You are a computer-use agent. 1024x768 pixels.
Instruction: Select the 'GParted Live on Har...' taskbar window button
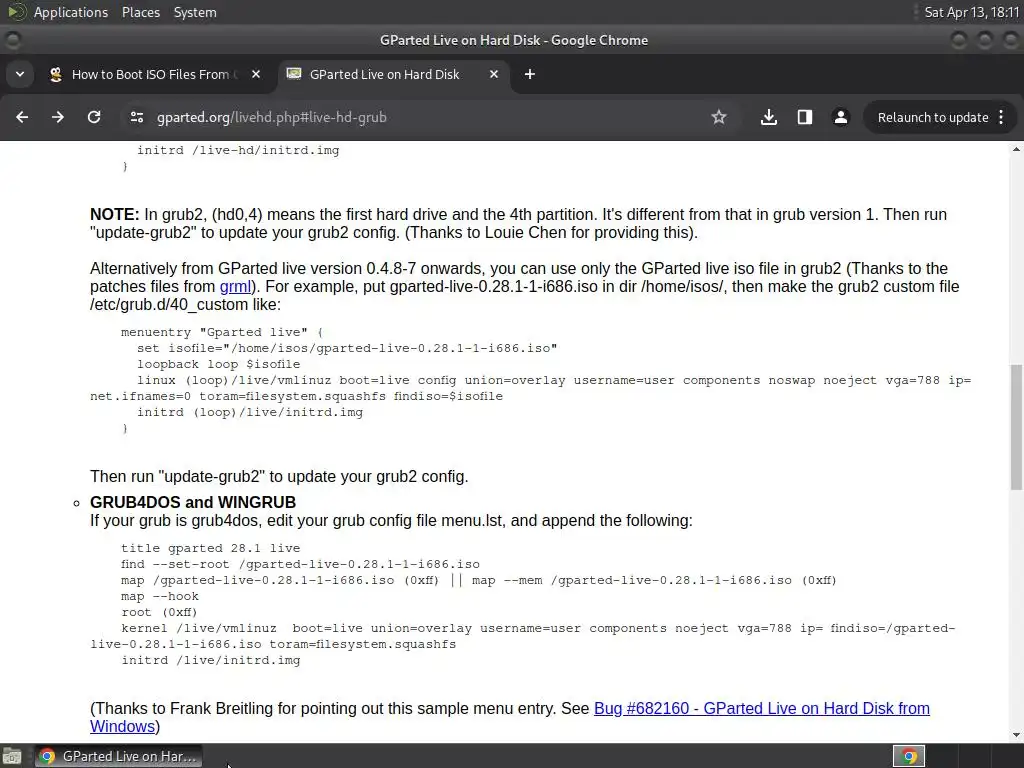pos(118,756)
